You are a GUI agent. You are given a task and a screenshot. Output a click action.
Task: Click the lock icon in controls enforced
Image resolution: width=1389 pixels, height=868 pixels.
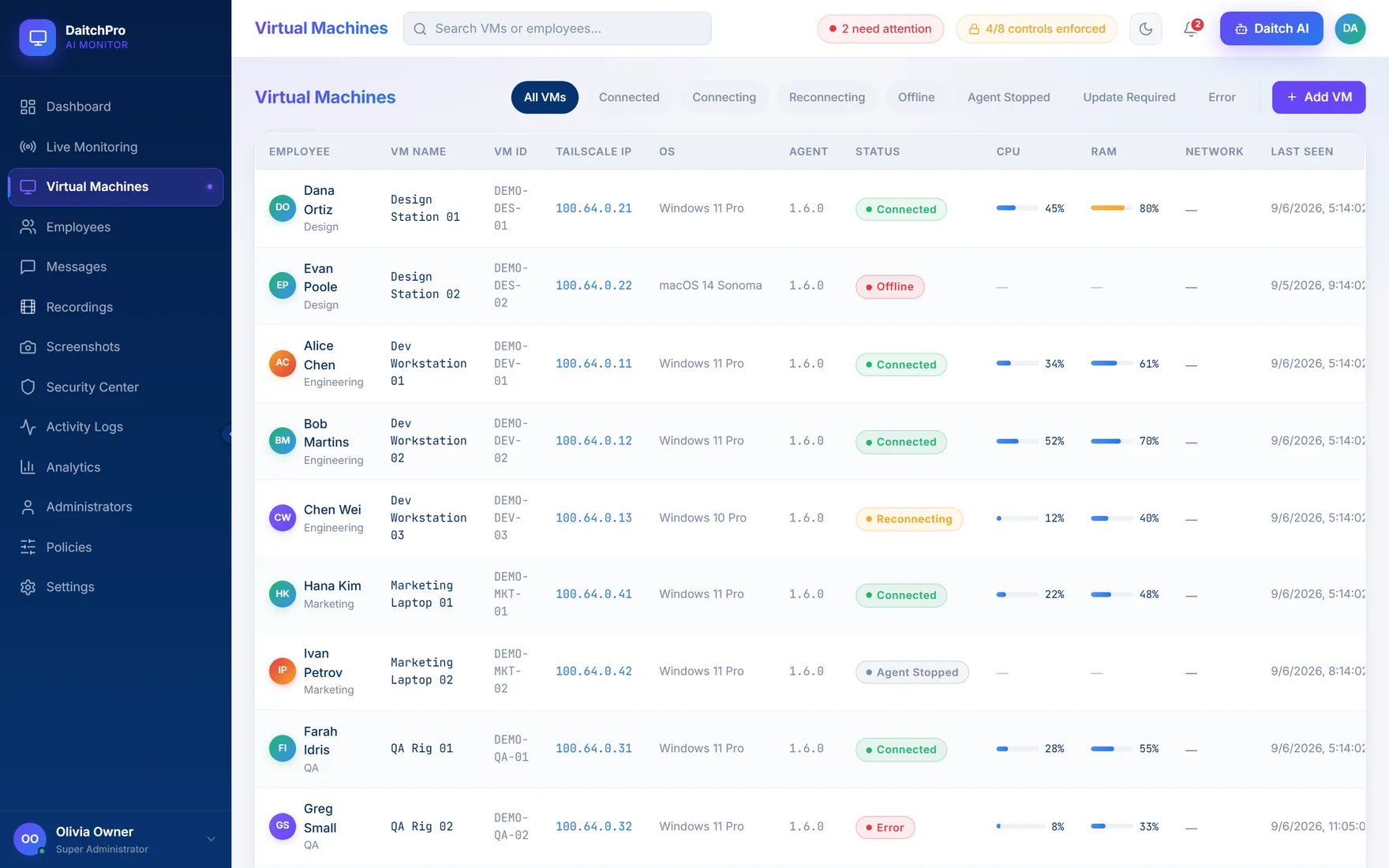(974, 29)
